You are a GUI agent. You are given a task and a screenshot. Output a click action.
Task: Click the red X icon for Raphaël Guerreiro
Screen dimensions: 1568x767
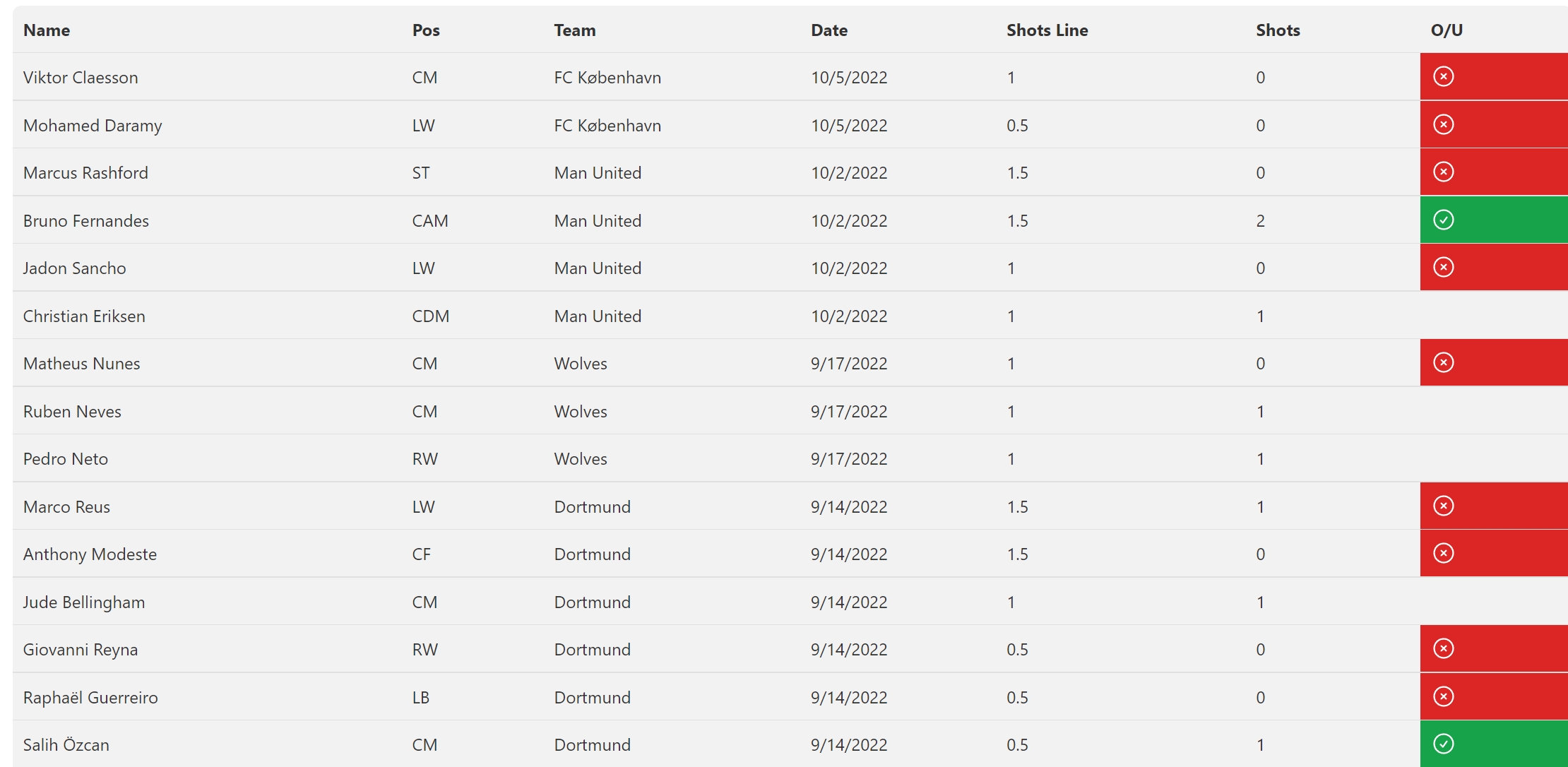(1443, 696)
